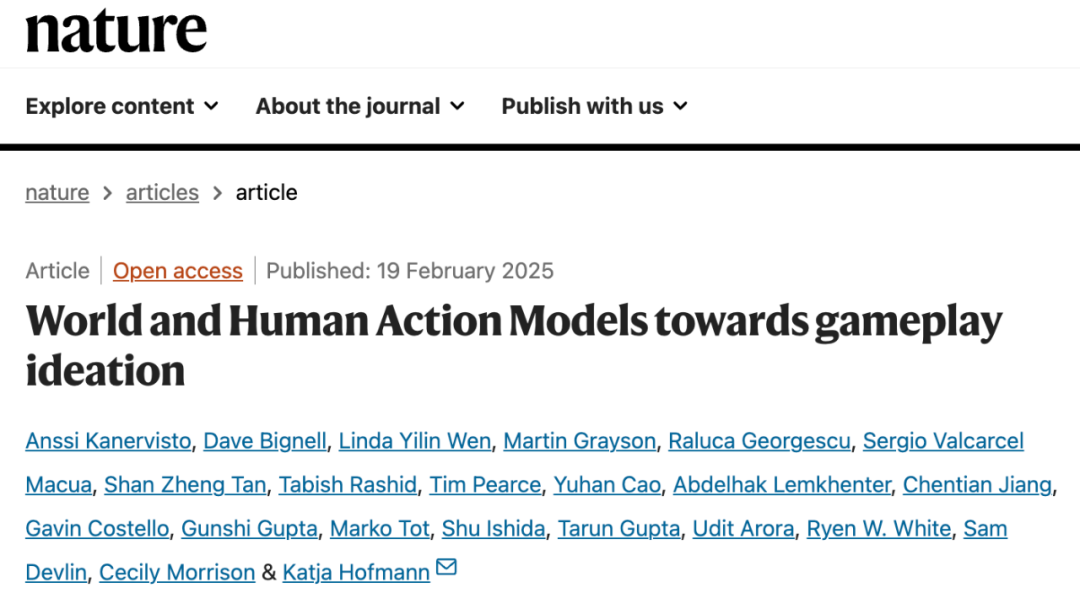Click author Gavin Costello
The height and width of the screenshot is (604, 1080).
click(x=97, y=528)
